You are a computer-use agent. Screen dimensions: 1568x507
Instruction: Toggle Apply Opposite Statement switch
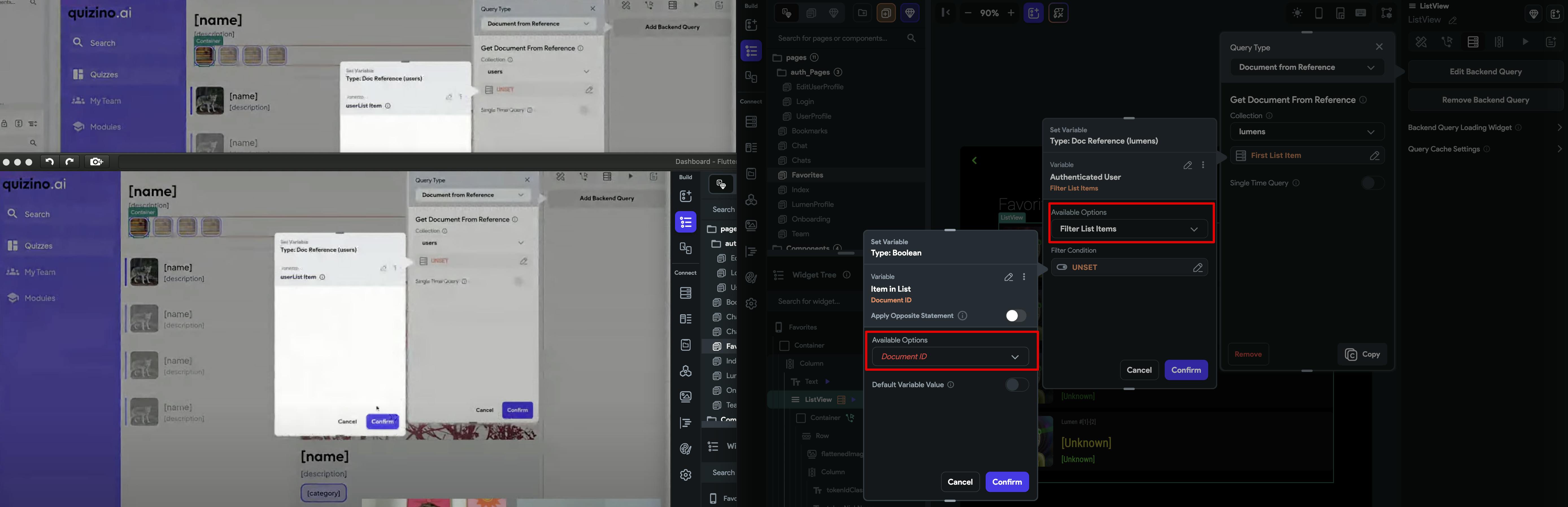coord(1016,316)
